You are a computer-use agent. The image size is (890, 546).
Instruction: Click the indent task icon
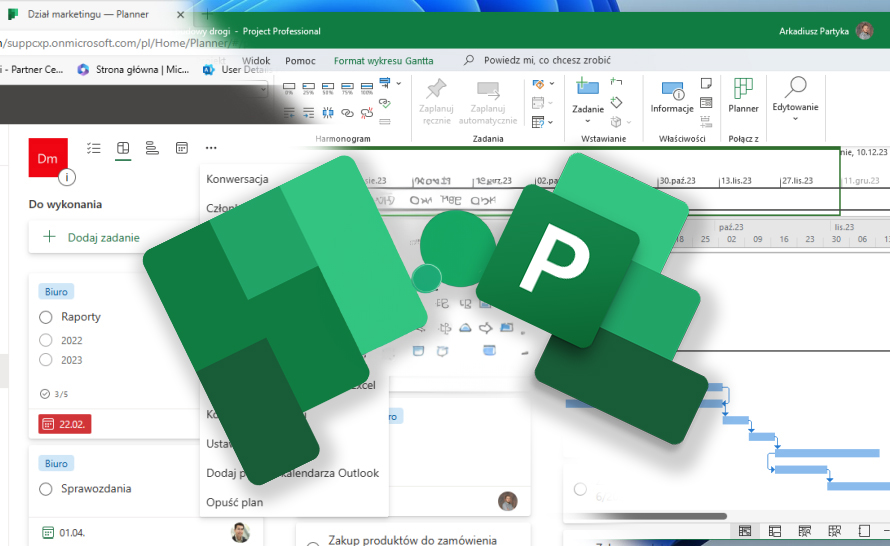click(308, 112)
